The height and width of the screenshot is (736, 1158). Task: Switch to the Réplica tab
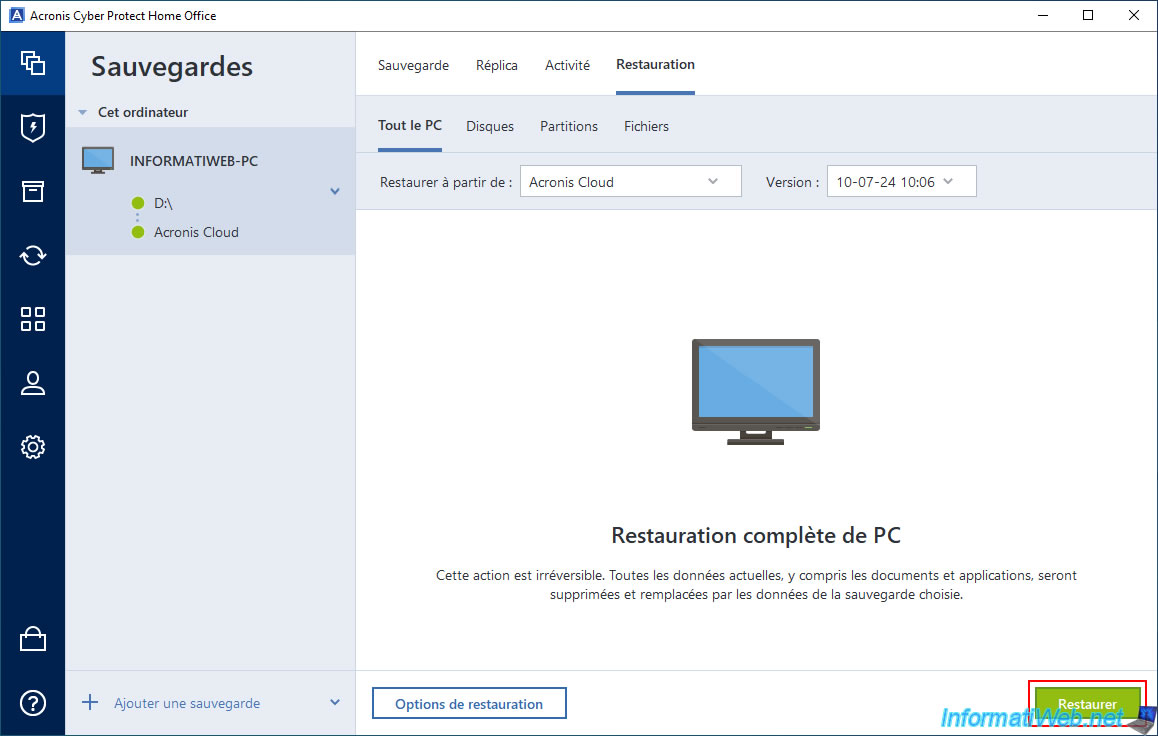click(496, 65)
